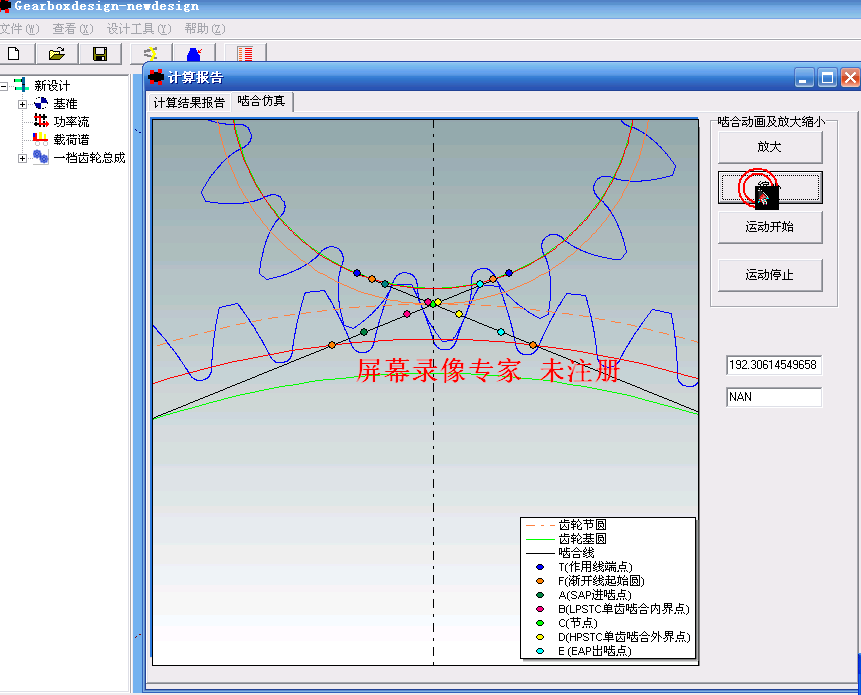Expand the 一档齿轮总成 tree node
The height and width of the screenshot is (695, 861).
(x=22, y=158)
